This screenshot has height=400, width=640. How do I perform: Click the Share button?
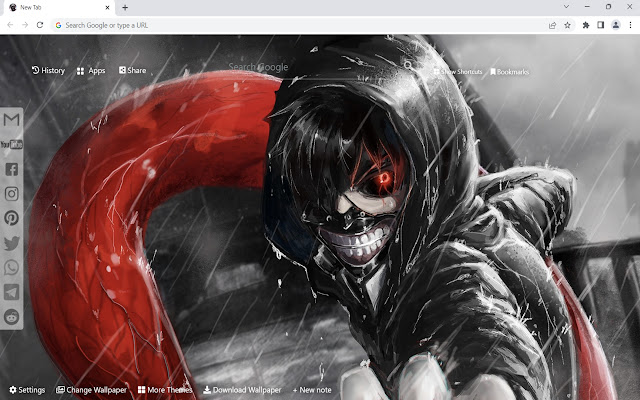(132, 70)
